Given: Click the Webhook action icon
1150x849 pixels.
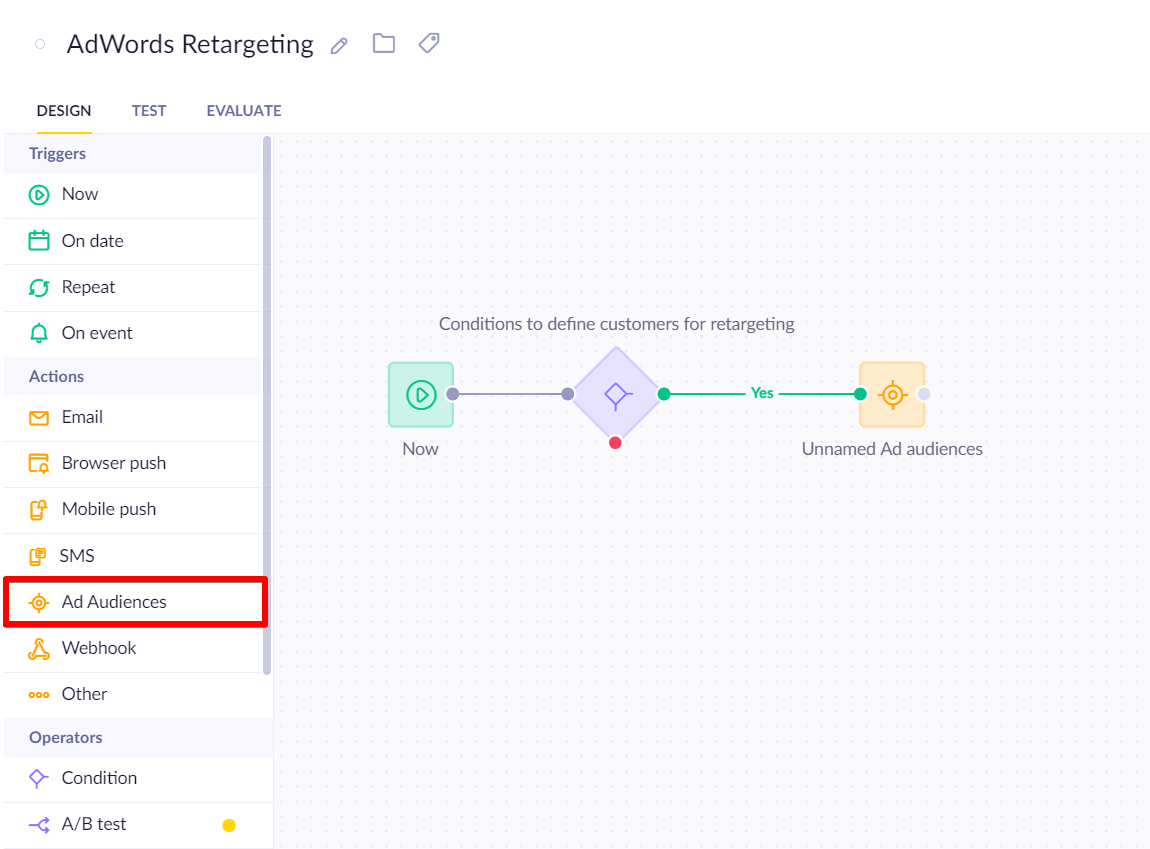Looking at the screenshot, I should click(x=39, y=649).
